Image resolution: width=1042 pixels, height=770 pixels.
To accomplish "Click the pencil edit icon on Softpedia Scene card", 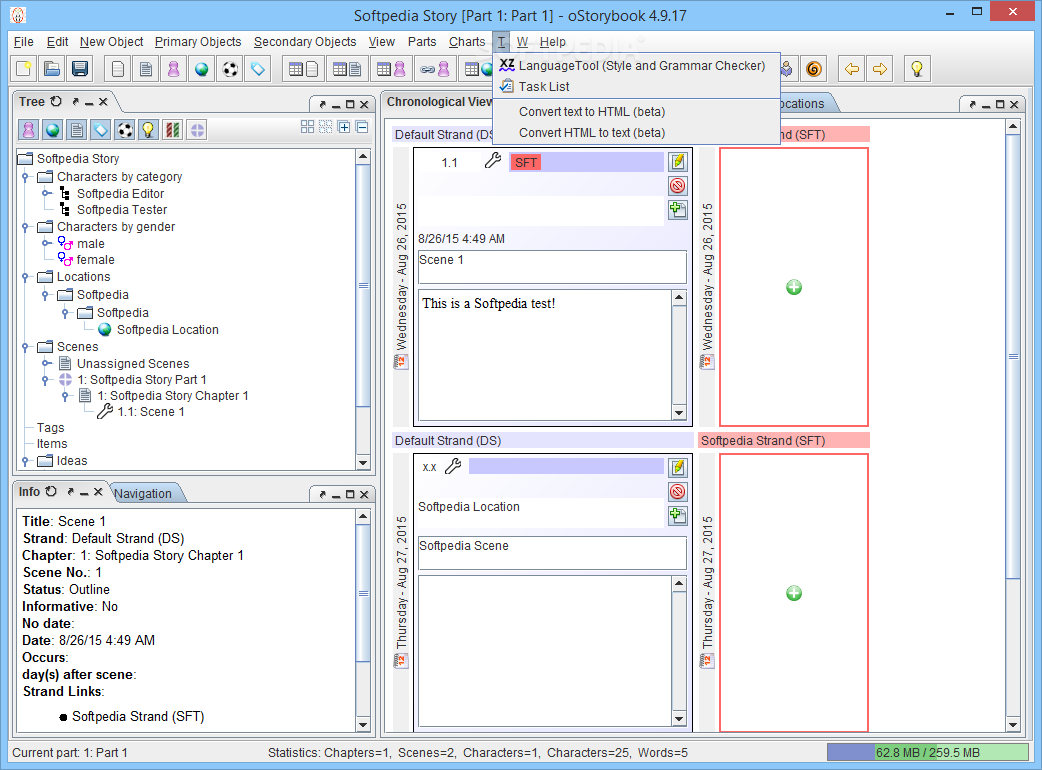I will click(x=678, y=467).
